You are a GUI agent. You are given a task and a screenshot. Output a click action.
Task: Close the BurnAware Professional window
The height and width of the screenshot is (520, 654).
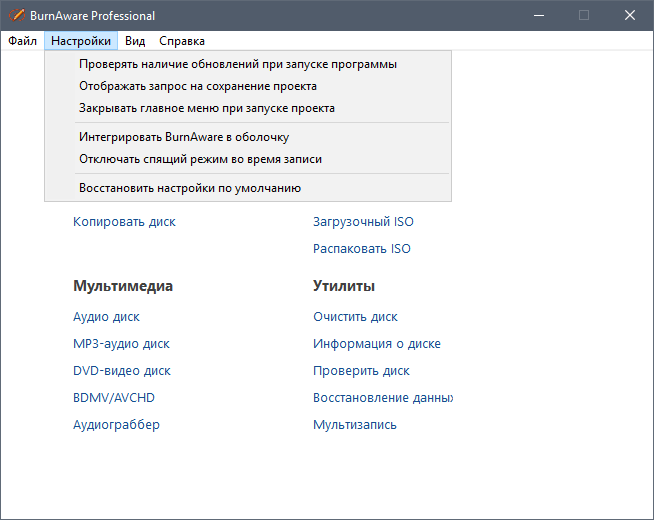point(630,15)
